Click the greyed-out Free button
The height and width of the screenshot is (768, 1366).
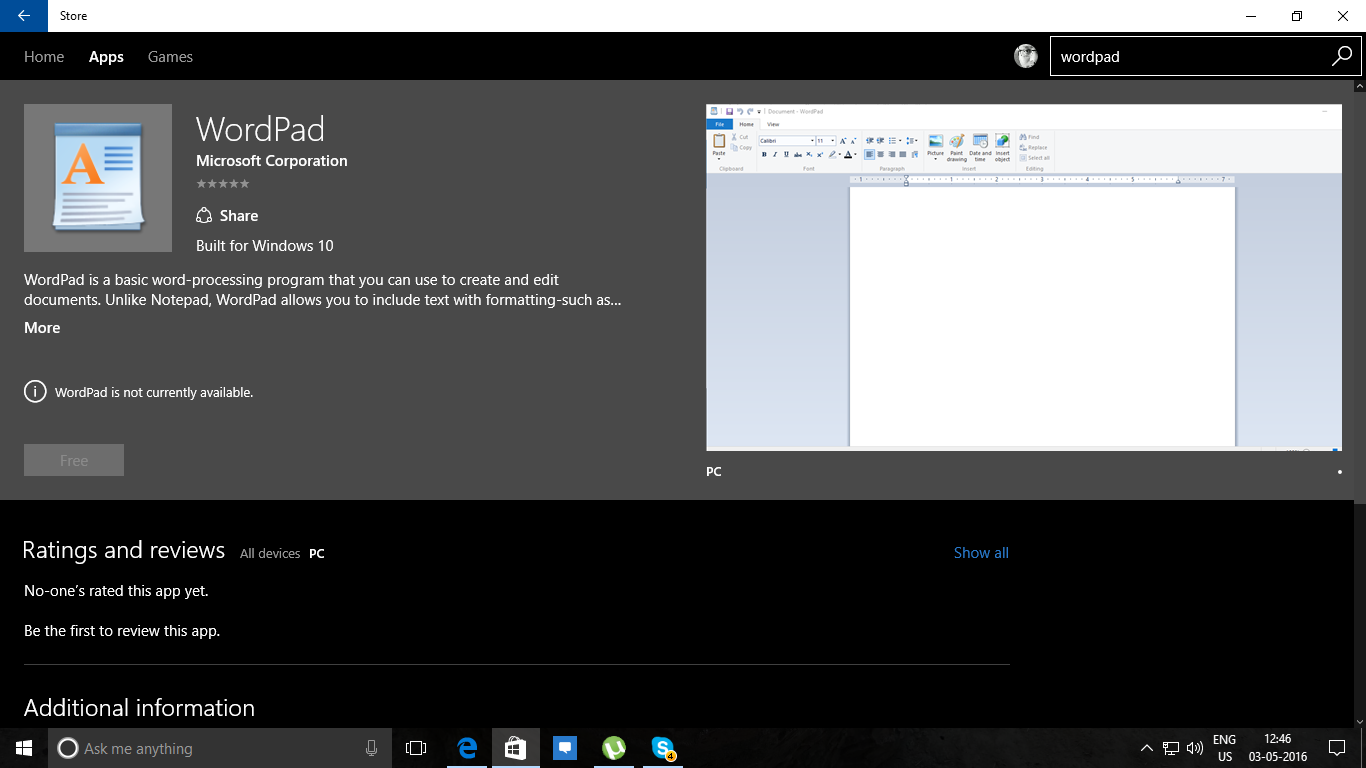[x=74, y=460]
